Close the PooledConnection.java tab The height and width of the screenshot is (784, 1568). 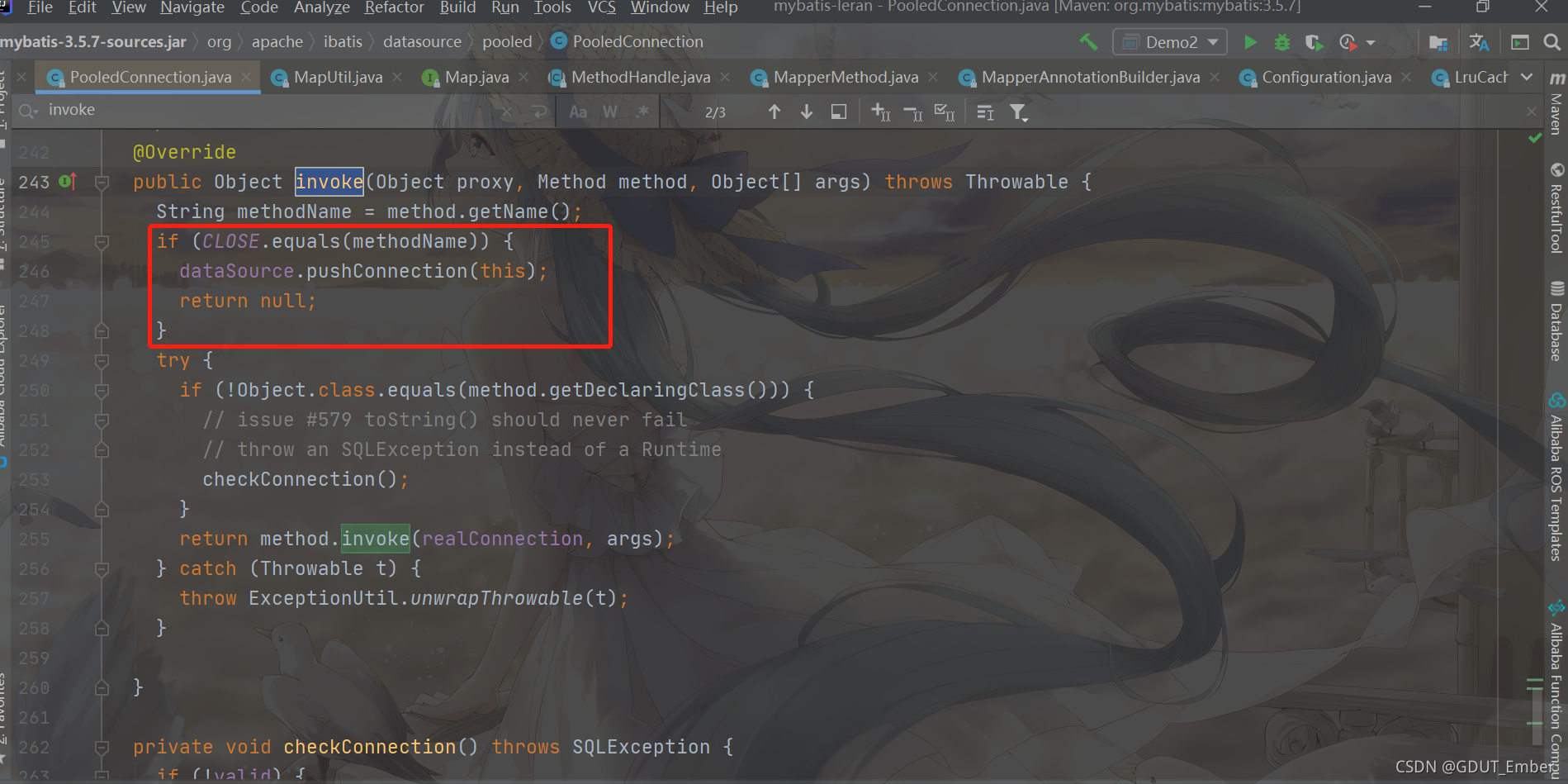(x=246, y=77)
